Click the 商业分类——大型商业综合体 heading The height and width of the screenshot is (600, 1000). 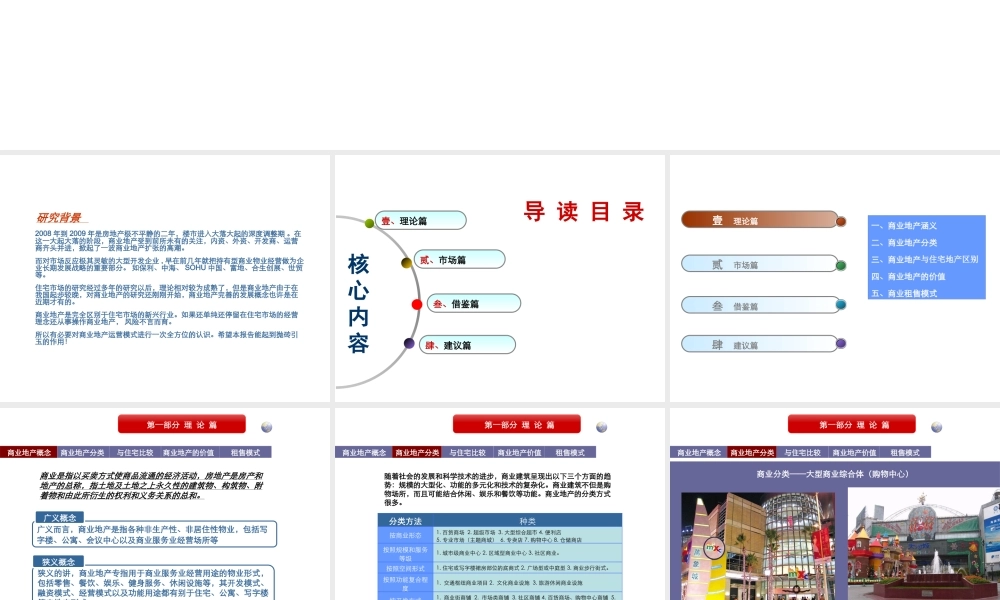coord(832,474)
